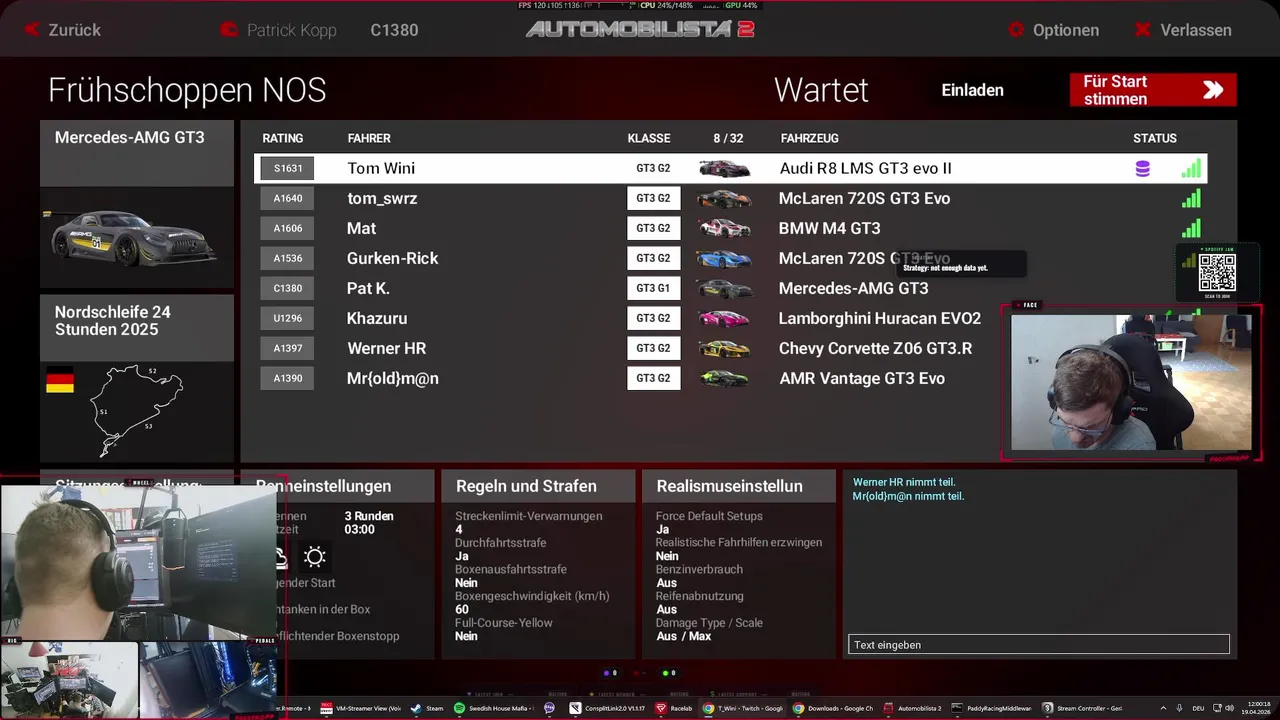Click the orange McLaren thumbnail in tom_swrz row
Screen dimensions: 1280x720
[724, 198]
